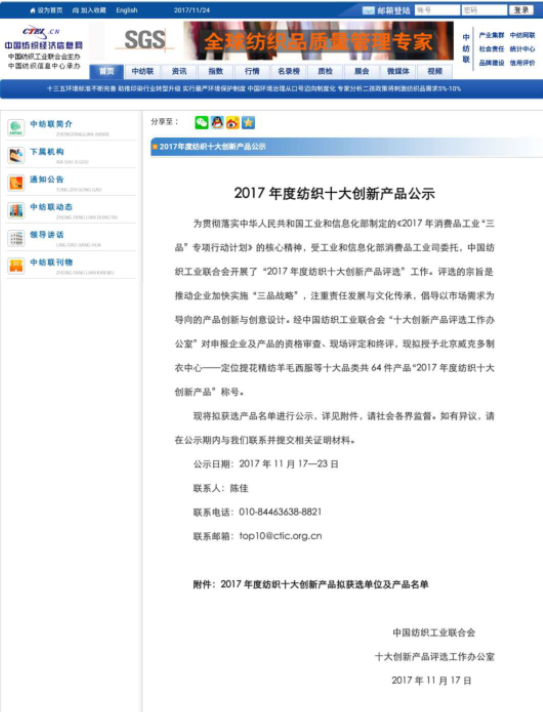Select the 名录榜 navigation tab

pos(289,71)
